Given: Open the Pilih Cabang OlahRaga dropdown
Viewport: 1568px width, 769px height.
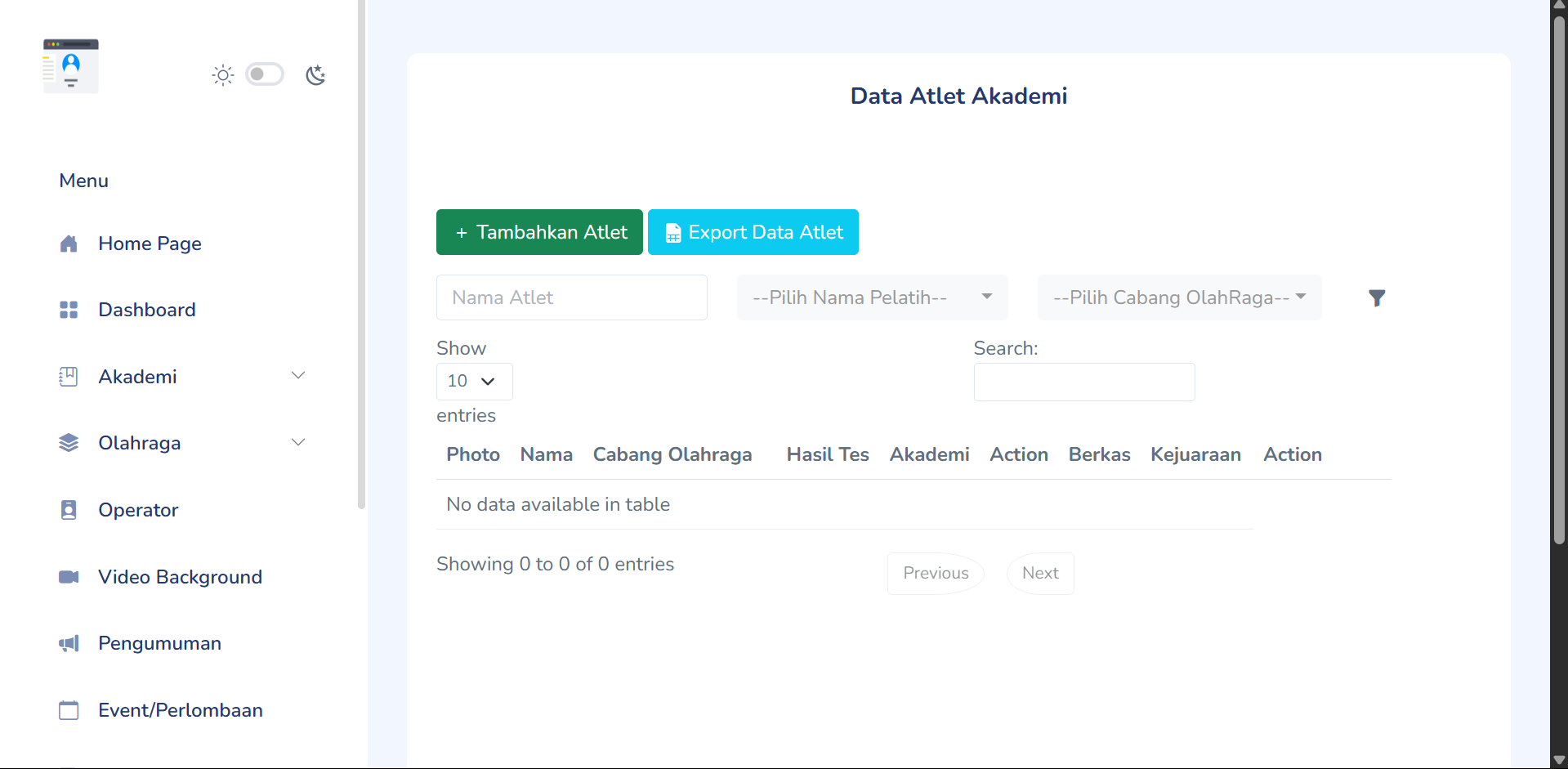Looking at the screenshot, I should click(x=1179, y=297).
